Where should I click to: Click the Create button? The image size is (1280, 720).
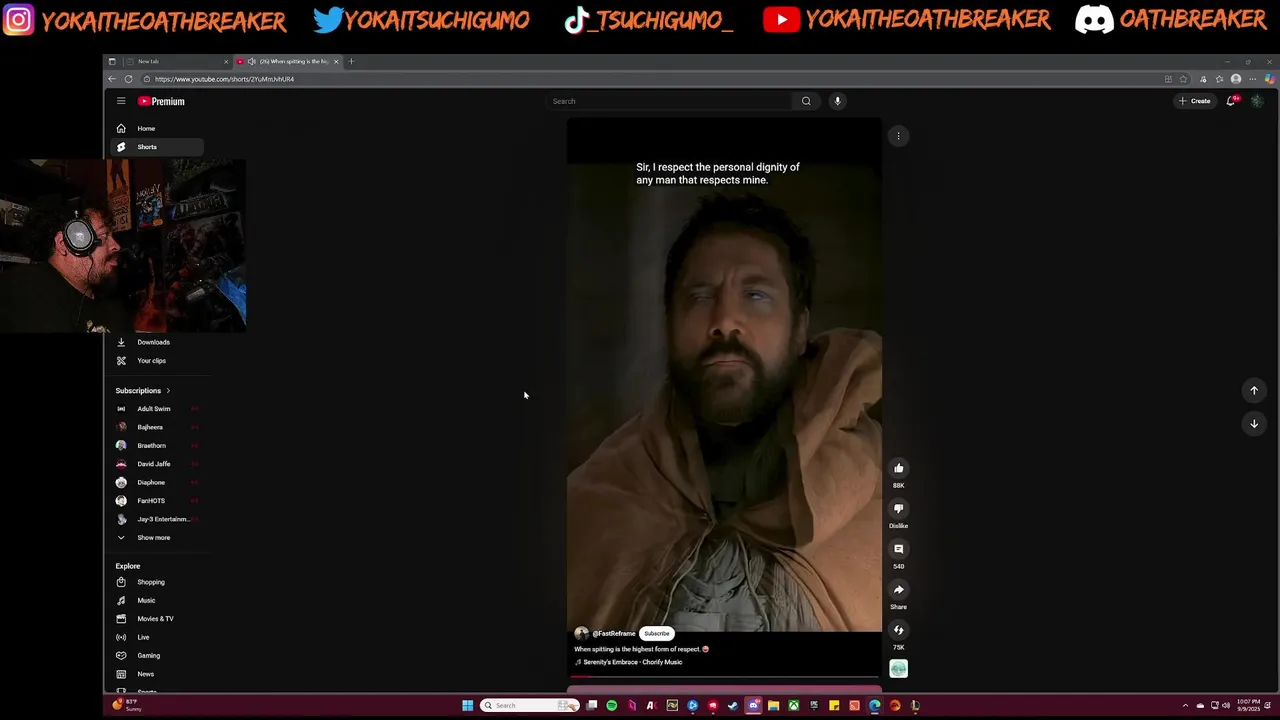tap(1194, 101)
